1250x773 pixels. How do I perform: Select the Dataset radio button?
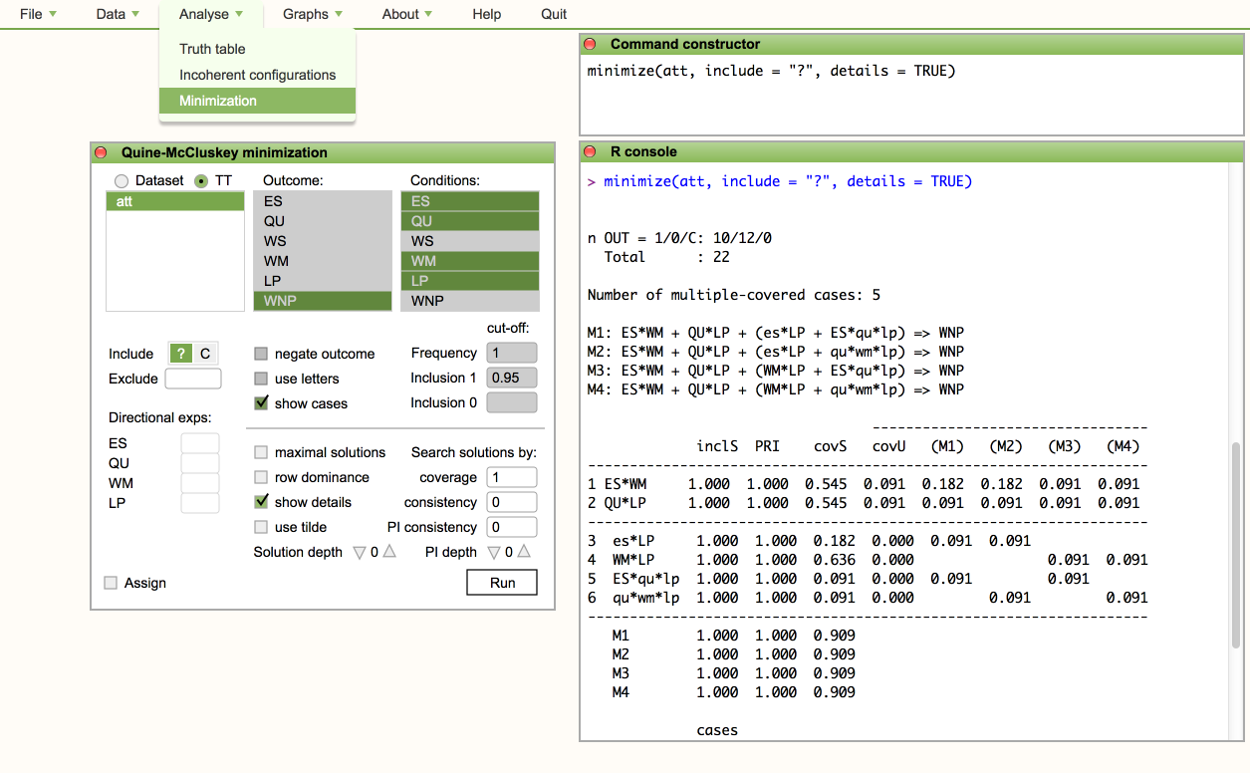(x=122, y=181)
